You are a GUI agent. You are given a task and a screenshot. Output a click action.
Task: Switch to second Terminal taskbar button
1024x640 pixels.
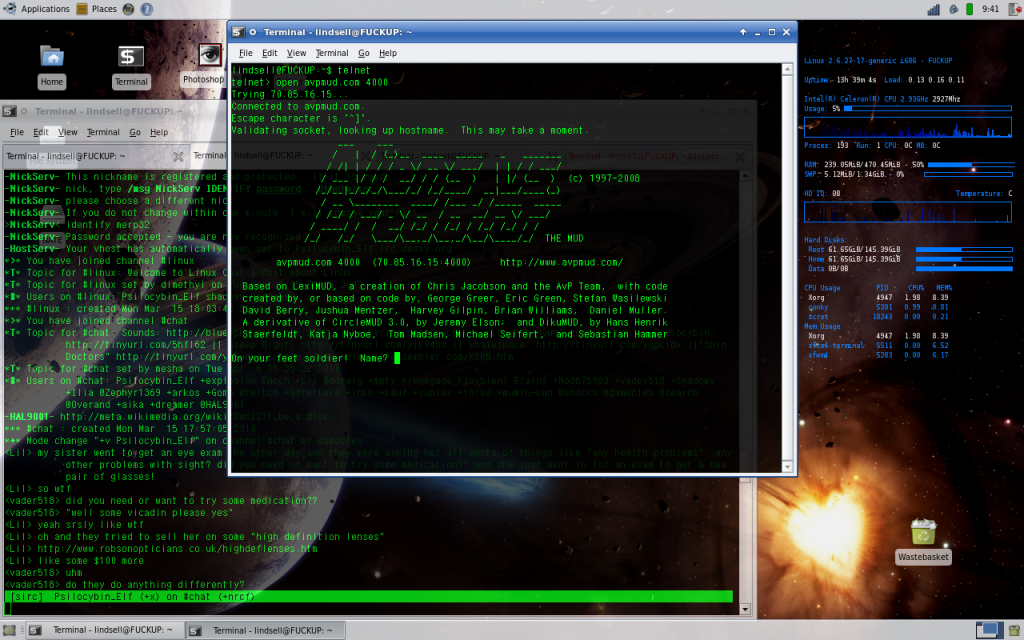[x=271, y=630]
